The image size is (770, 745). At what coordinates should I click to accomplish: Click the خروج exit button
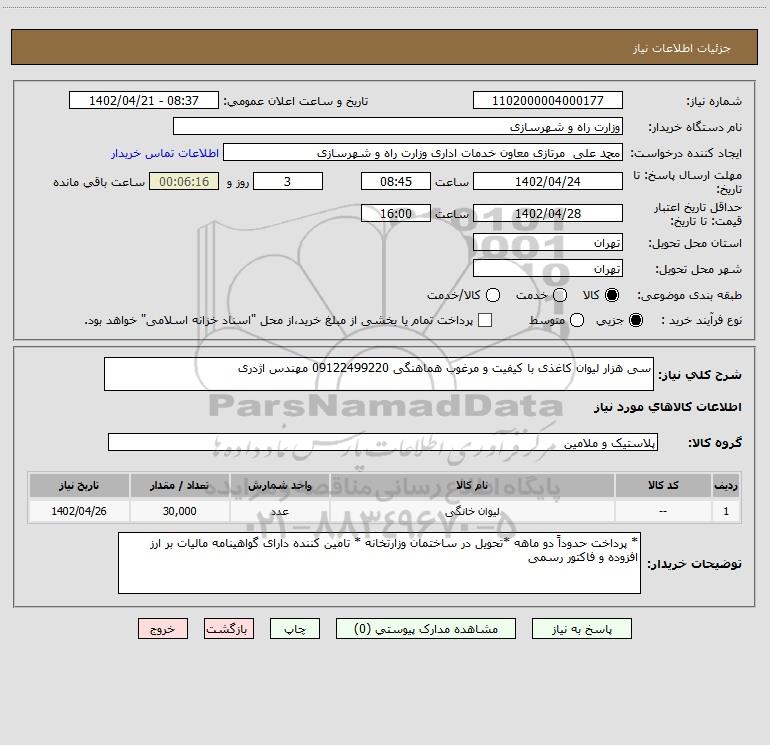[163, 629]
